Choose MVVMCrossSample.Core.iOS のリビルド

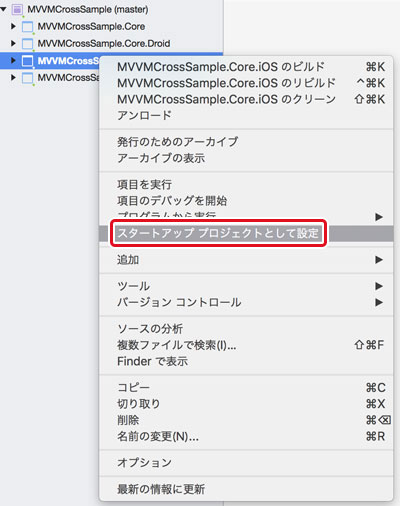[246, 83]
